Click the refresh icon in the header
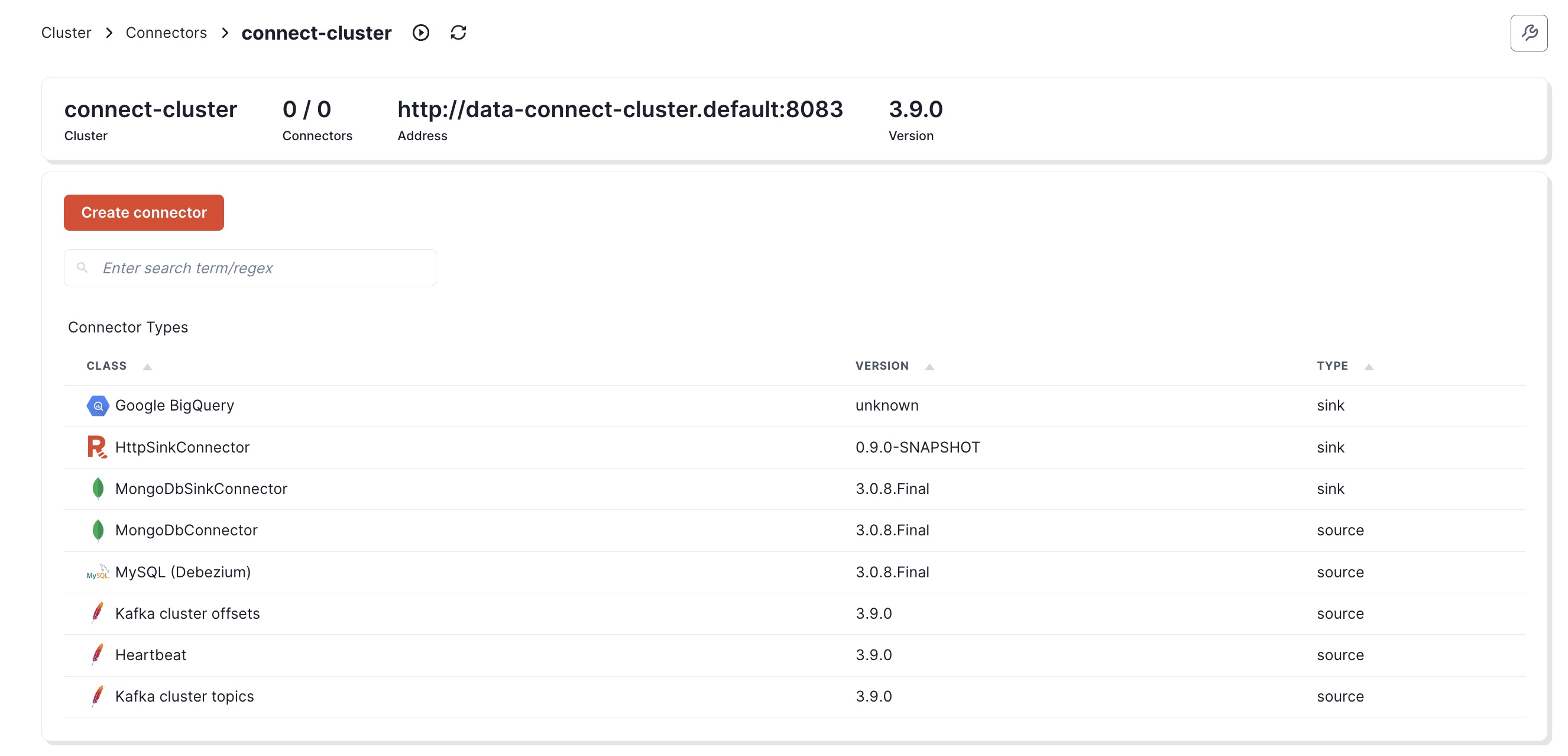 point(458,33)
